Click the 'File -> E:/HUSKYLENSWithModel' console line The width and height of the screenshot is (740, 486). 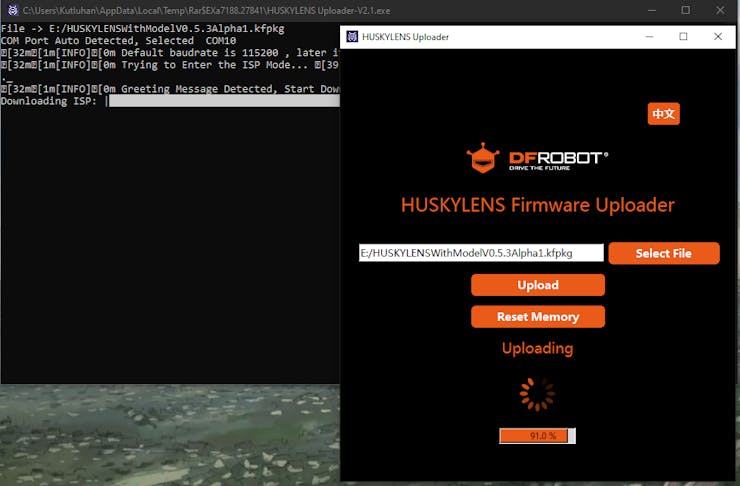[143, 28]
